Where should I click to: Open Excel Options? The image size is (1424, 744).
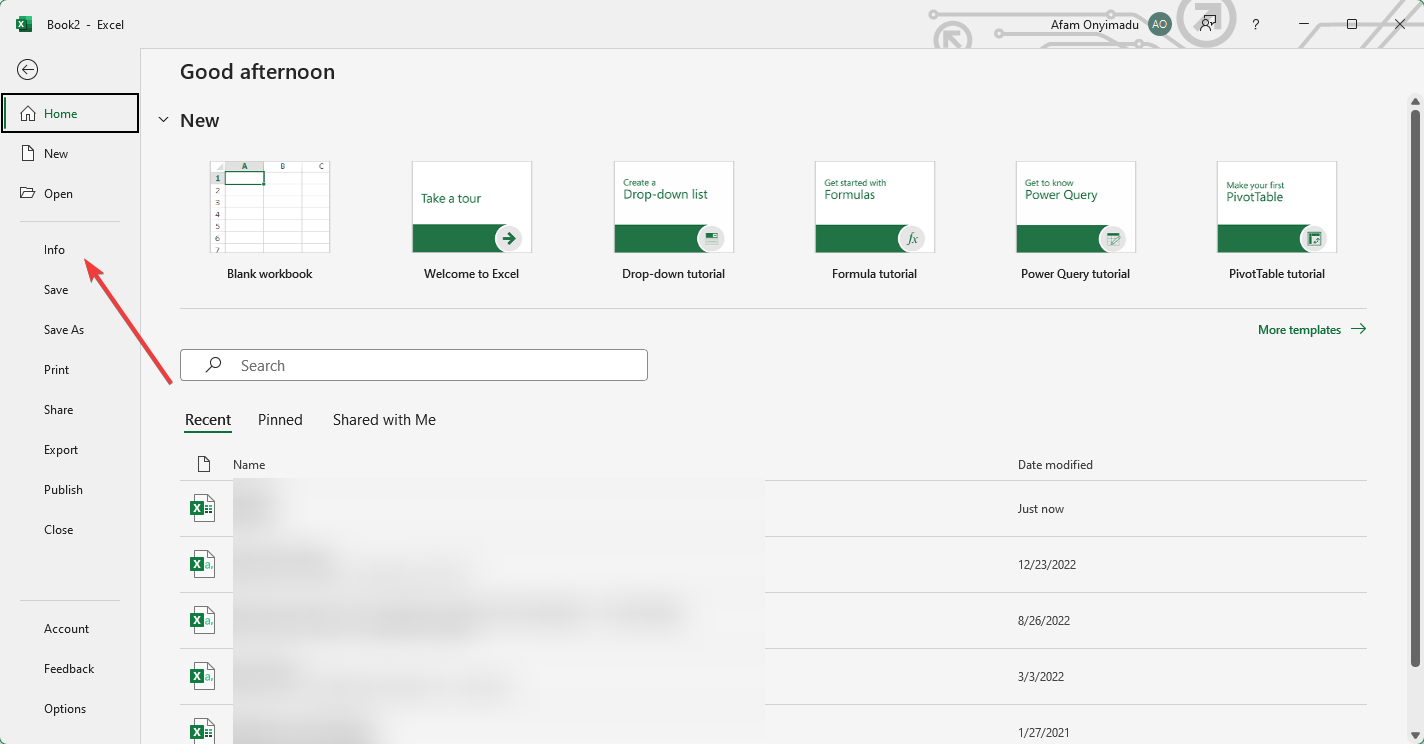pyautogui.click(x=70, y=708)
